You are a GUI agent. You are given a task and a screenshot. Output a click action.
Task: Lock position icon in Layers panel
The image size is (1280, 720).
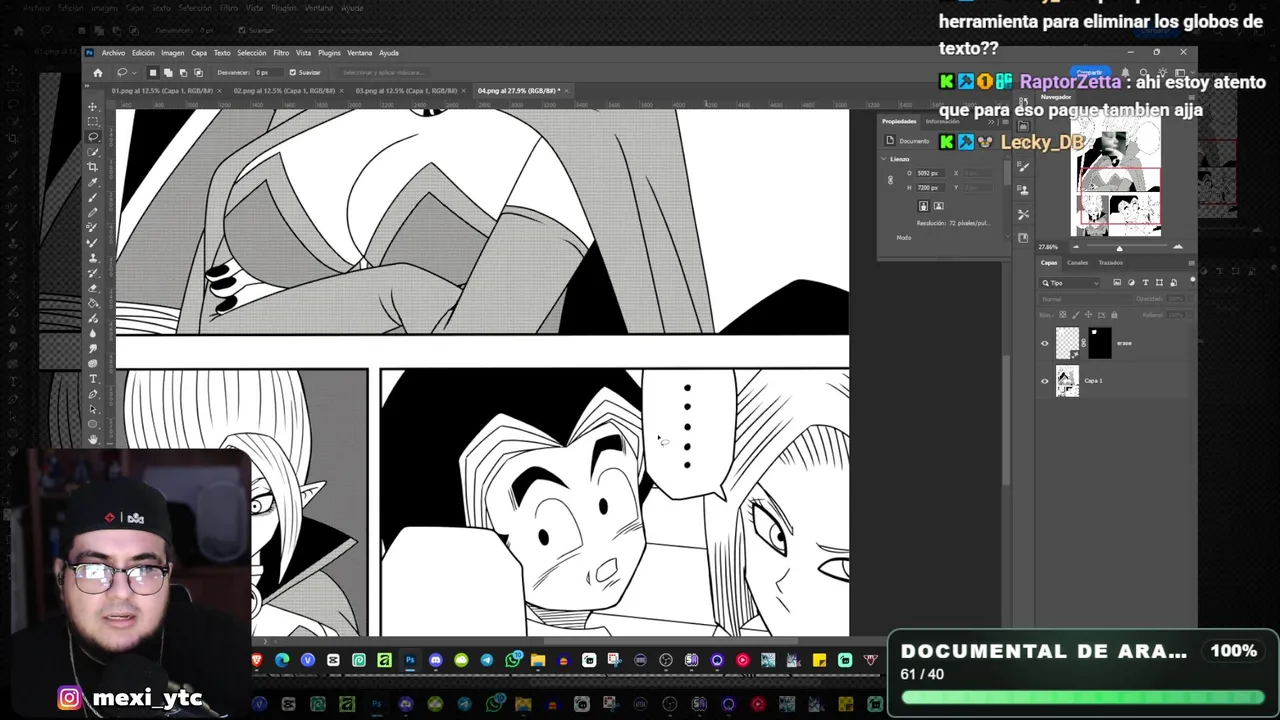[x=1089, y=315]
